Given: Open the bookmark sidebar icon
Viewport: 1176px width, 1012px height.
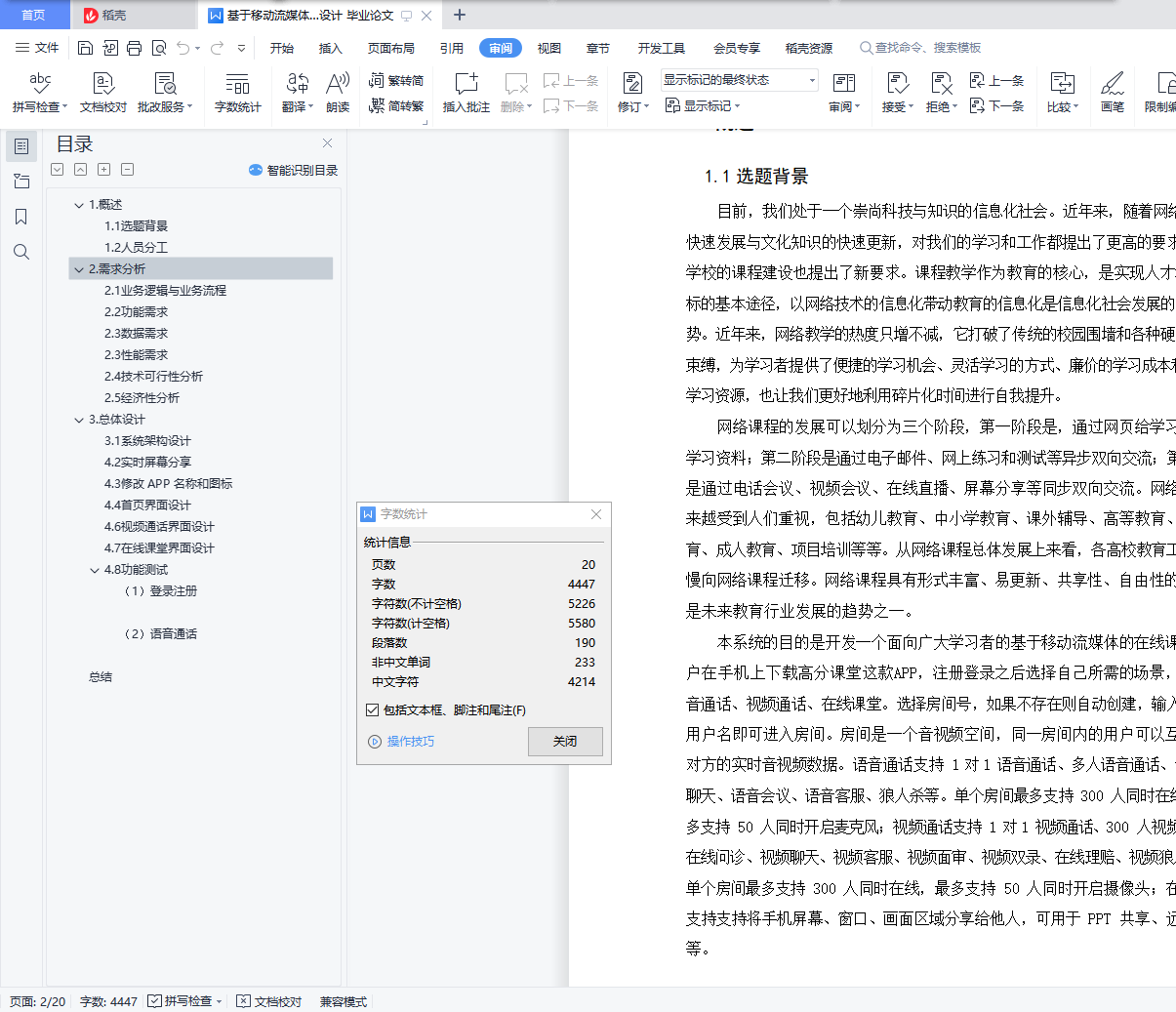Looking at the screenshot, I should [21, 217].
